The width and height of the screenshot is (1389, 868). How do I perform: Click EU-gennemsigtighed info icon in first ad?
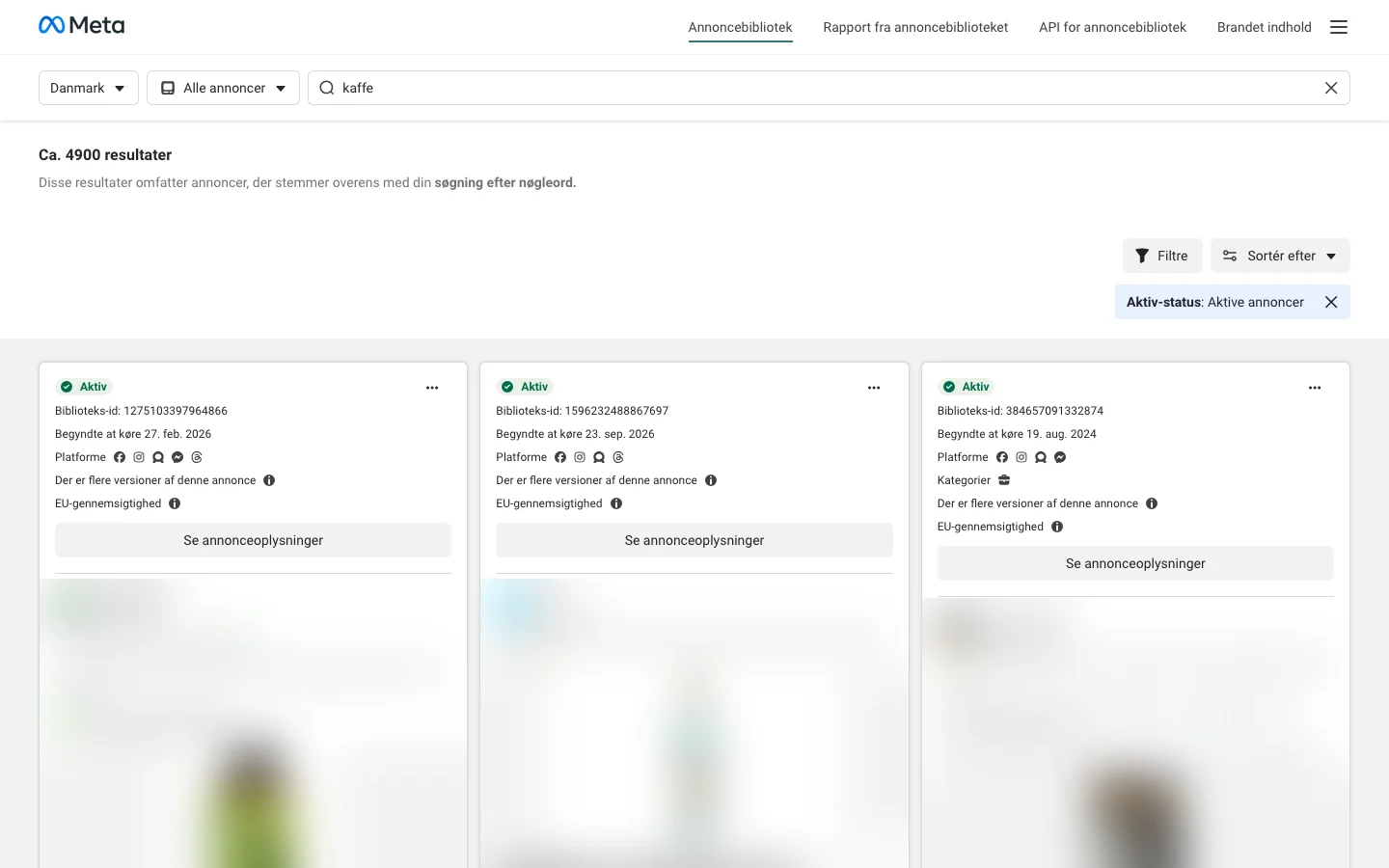(175, 503)
